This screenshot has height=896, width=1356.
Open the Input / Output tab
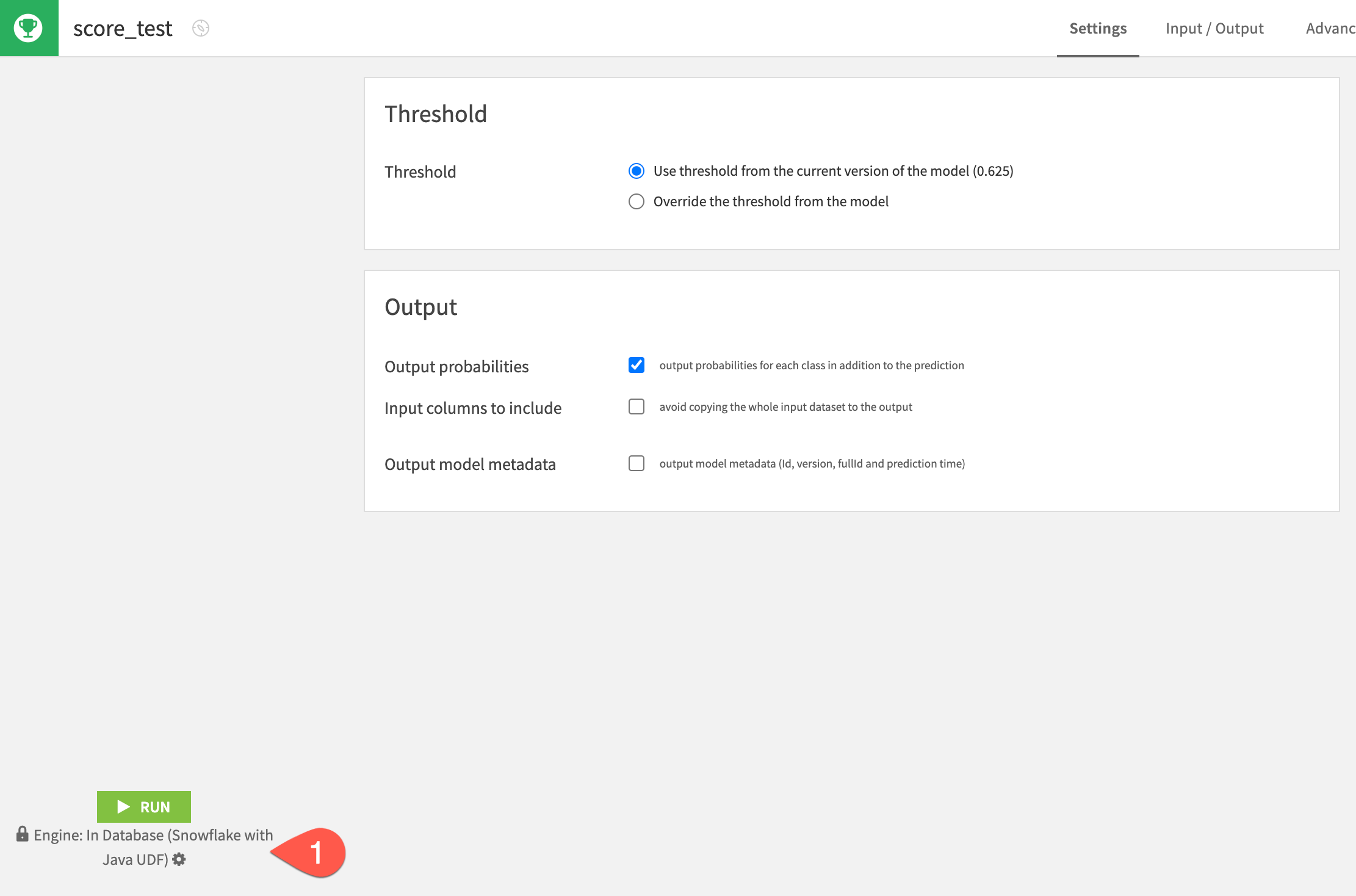point(1214,28)
